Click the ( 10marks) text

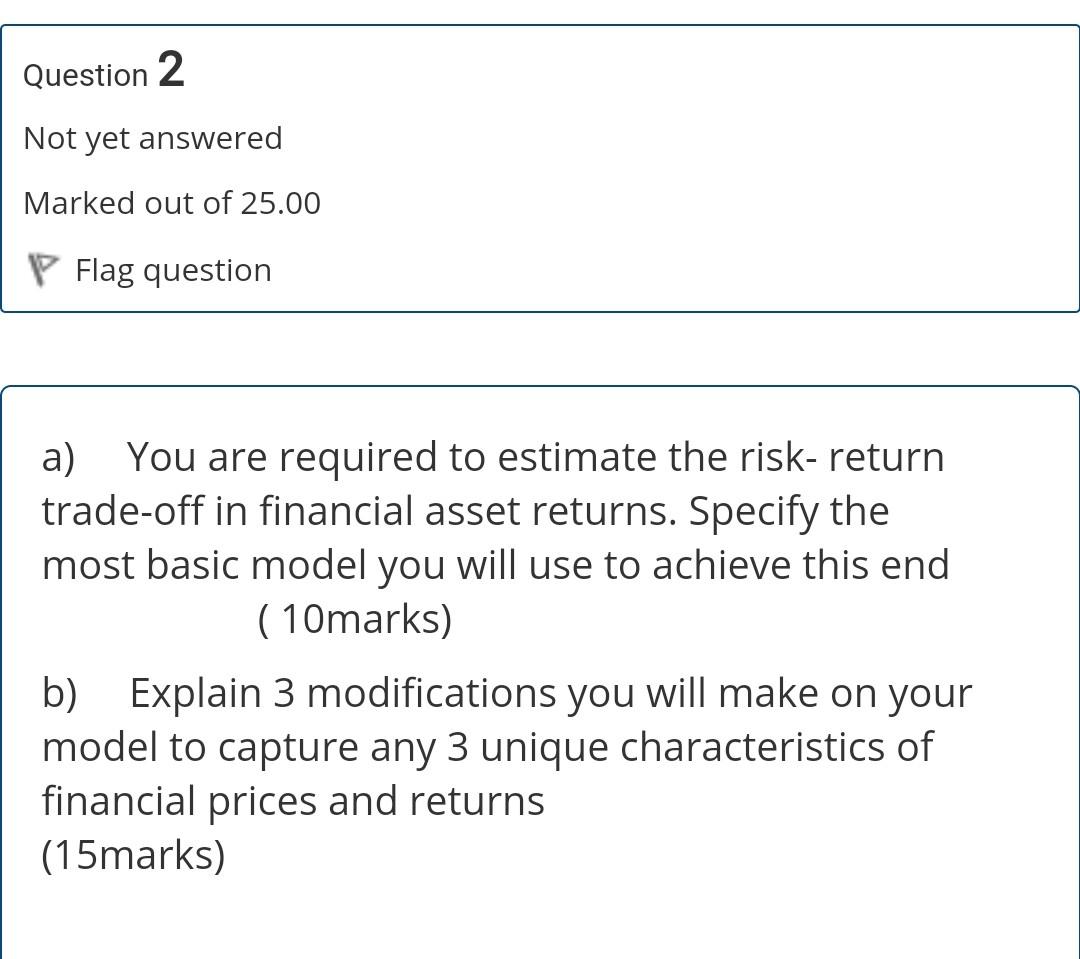[x=355, y=619]
